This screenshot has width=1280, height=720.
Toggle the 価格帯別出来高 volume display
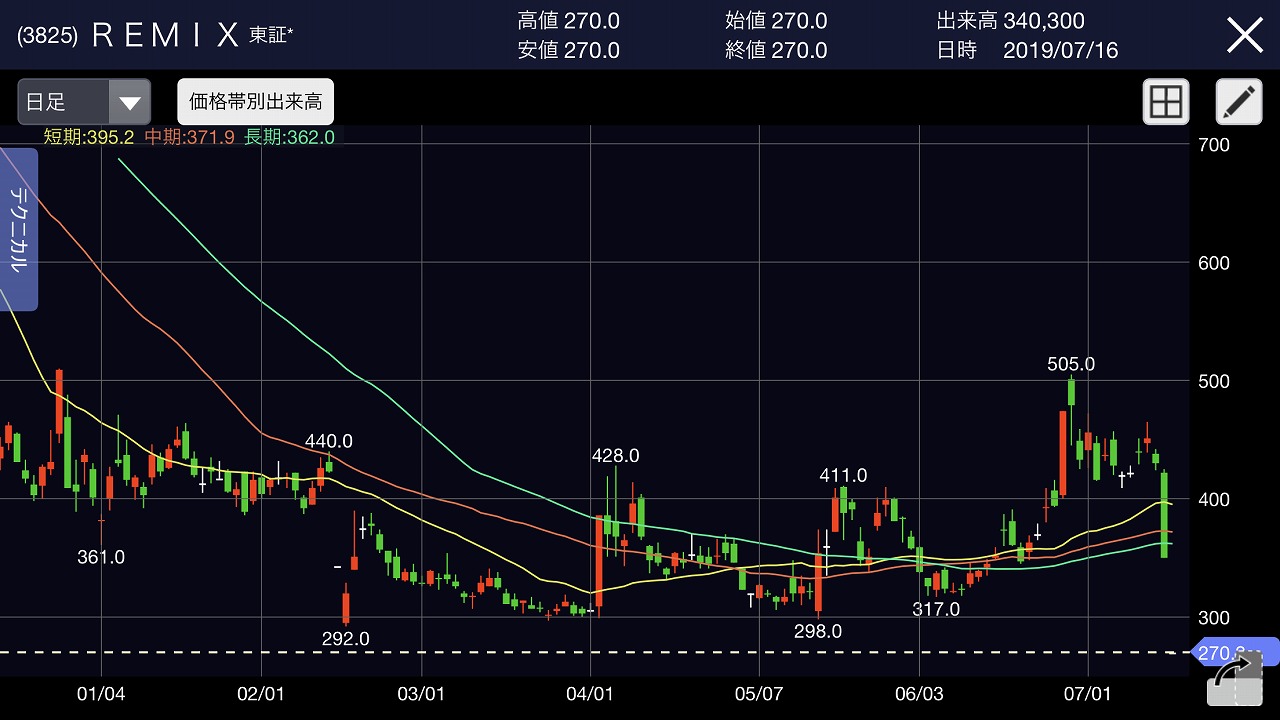255,102
